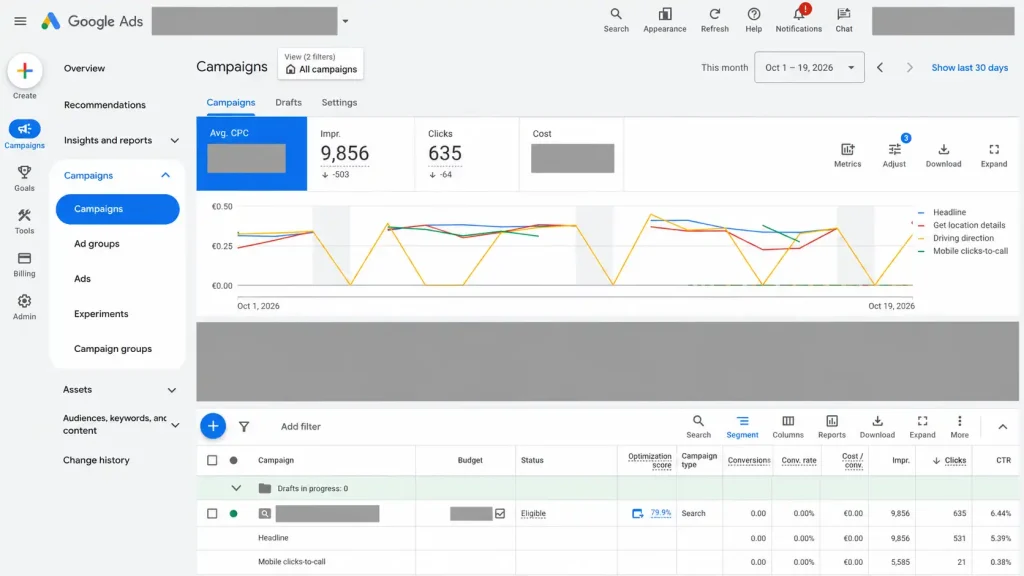Click the Add filter field
The image size is (1024, 576).
click(300, 426)
